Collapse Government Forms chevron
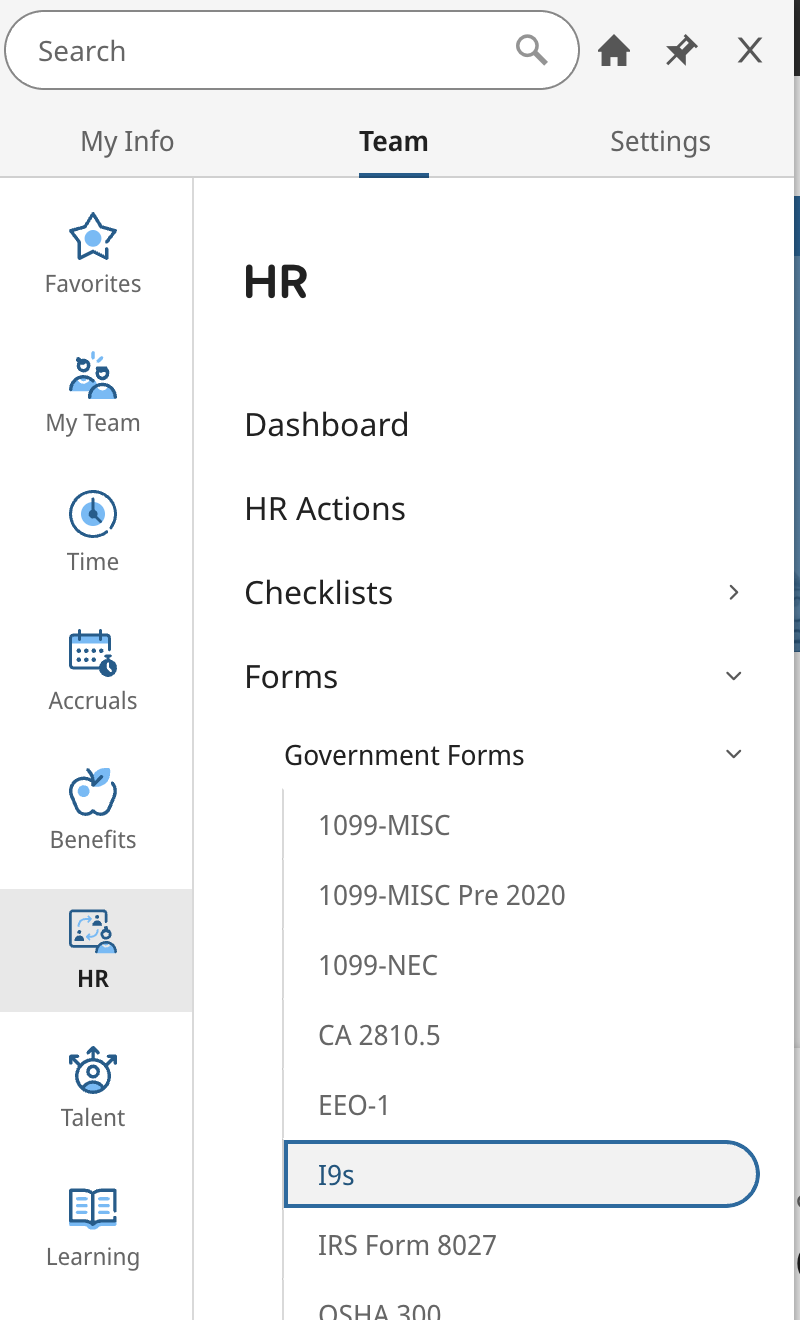 734,754
